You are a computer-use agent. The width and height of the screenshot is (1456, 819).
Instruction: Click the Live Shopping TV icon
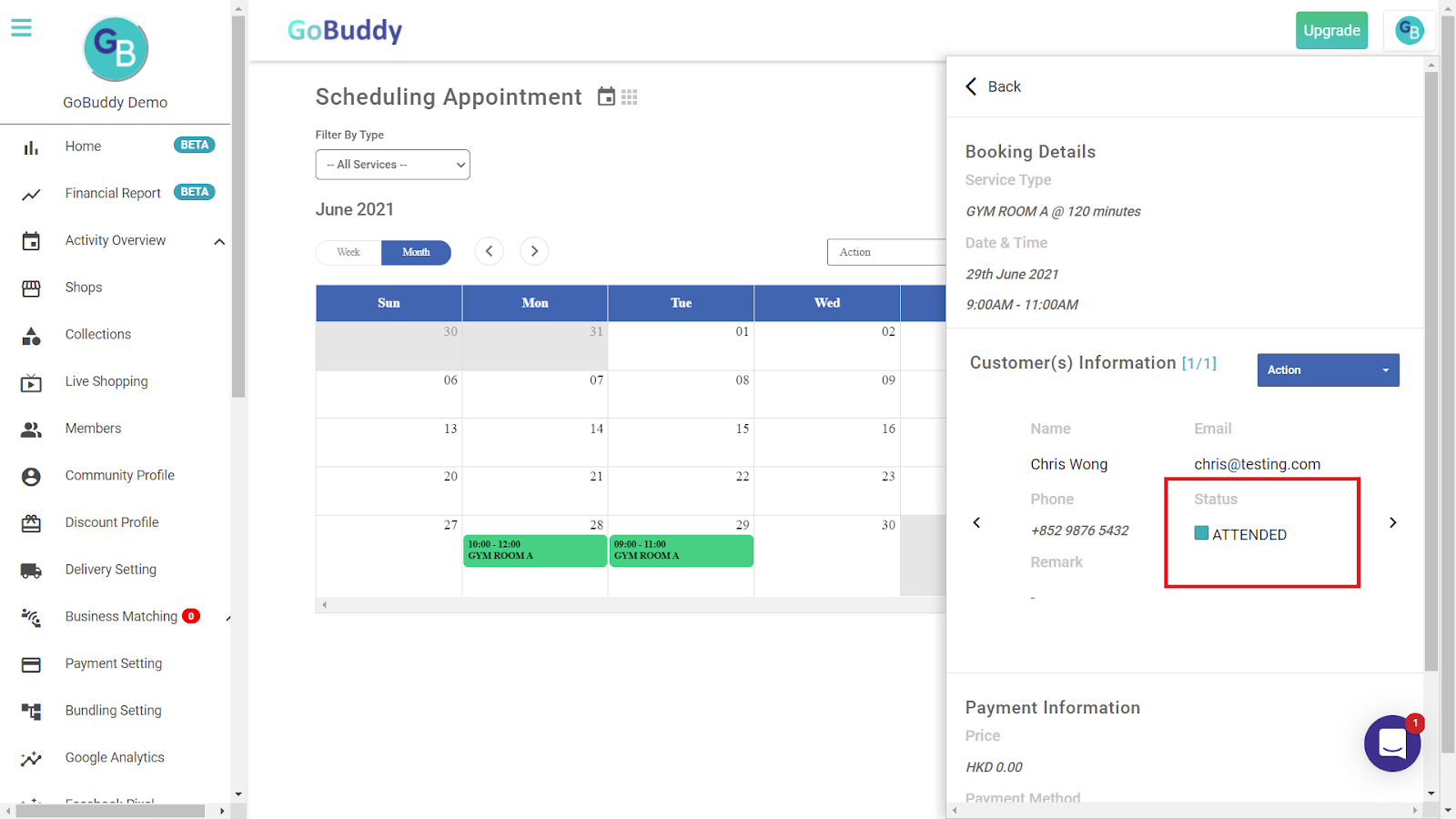[x=31, y=383]
